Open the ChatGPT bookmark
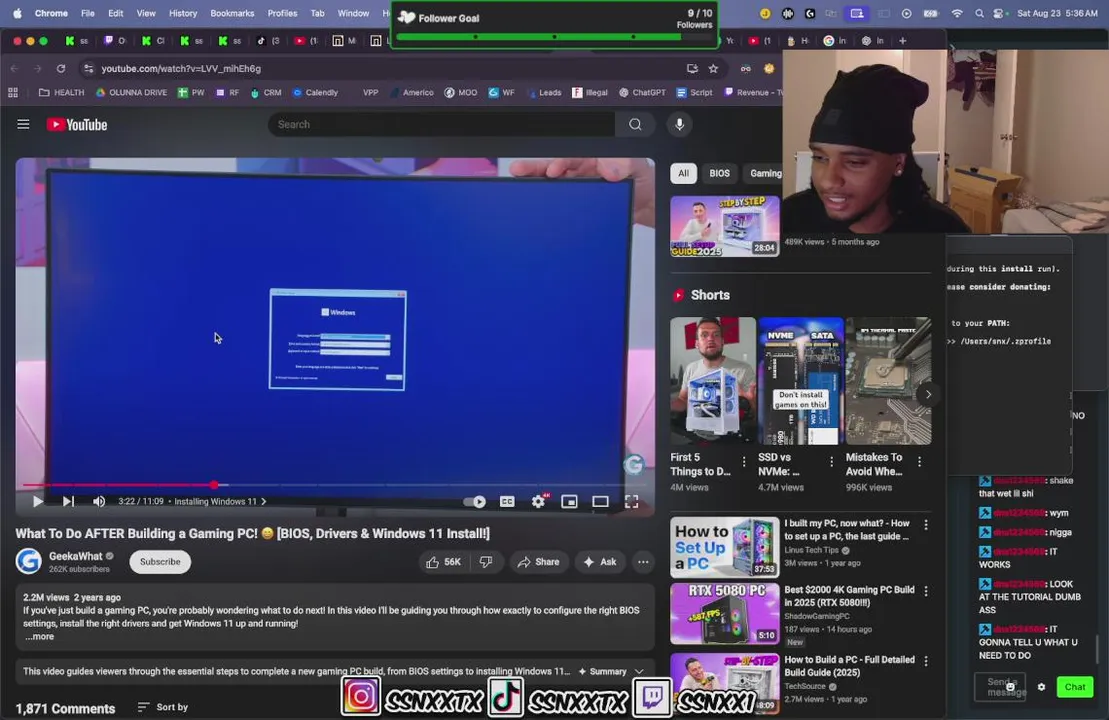 coord(642,93)
